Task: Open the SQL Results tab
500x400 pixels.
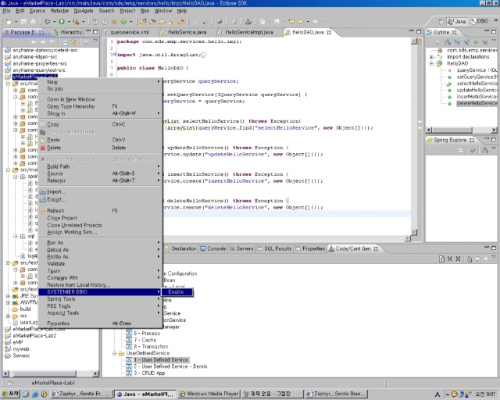Action: 274,249
